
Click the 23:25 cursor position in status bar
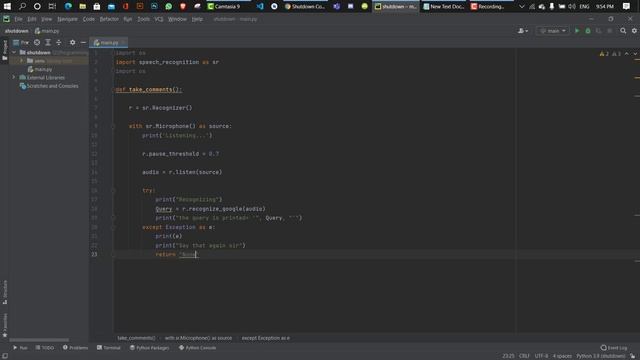[508, 356]
